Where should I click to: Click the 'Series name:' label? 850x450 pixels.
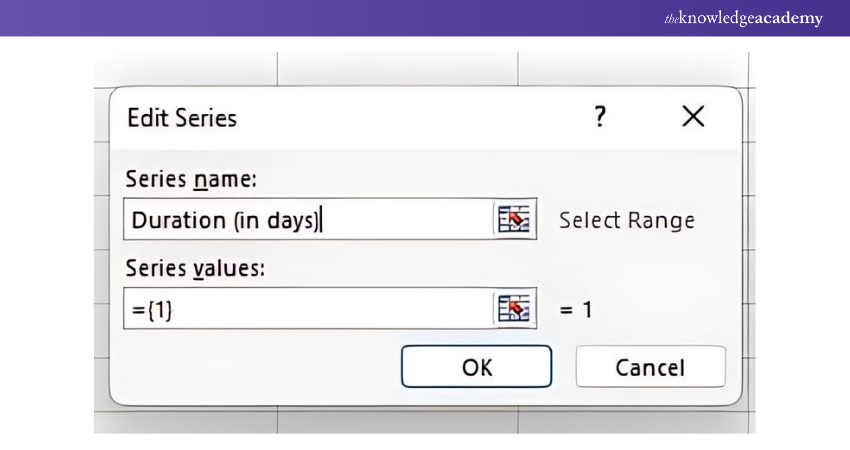pos(191,180)
